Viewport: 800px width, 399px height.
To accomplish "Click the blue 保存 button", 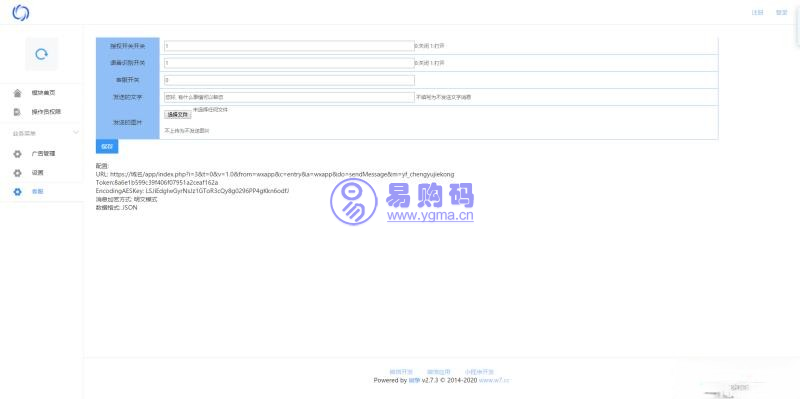I will (107, 146).
